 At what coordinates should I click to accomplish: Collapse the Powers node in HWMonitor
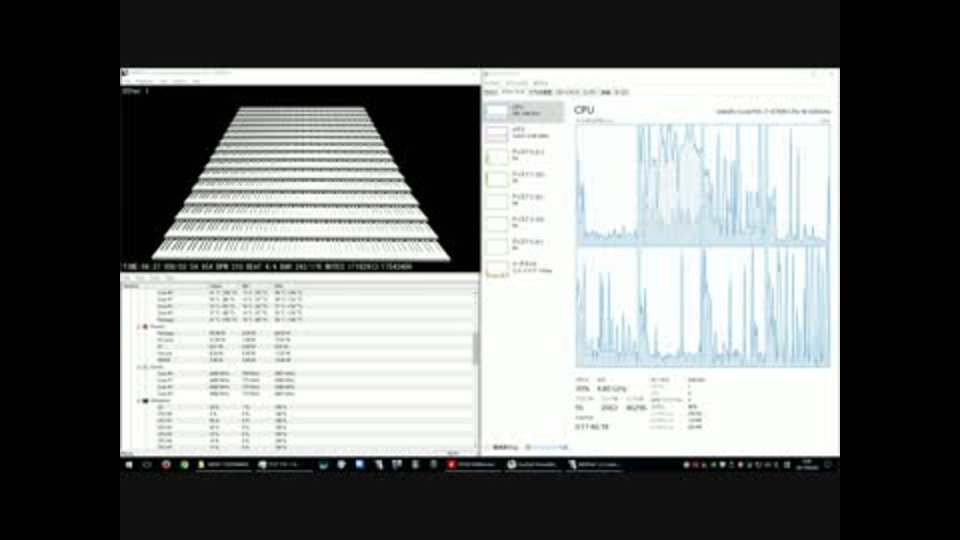click(x=139, y=326)
